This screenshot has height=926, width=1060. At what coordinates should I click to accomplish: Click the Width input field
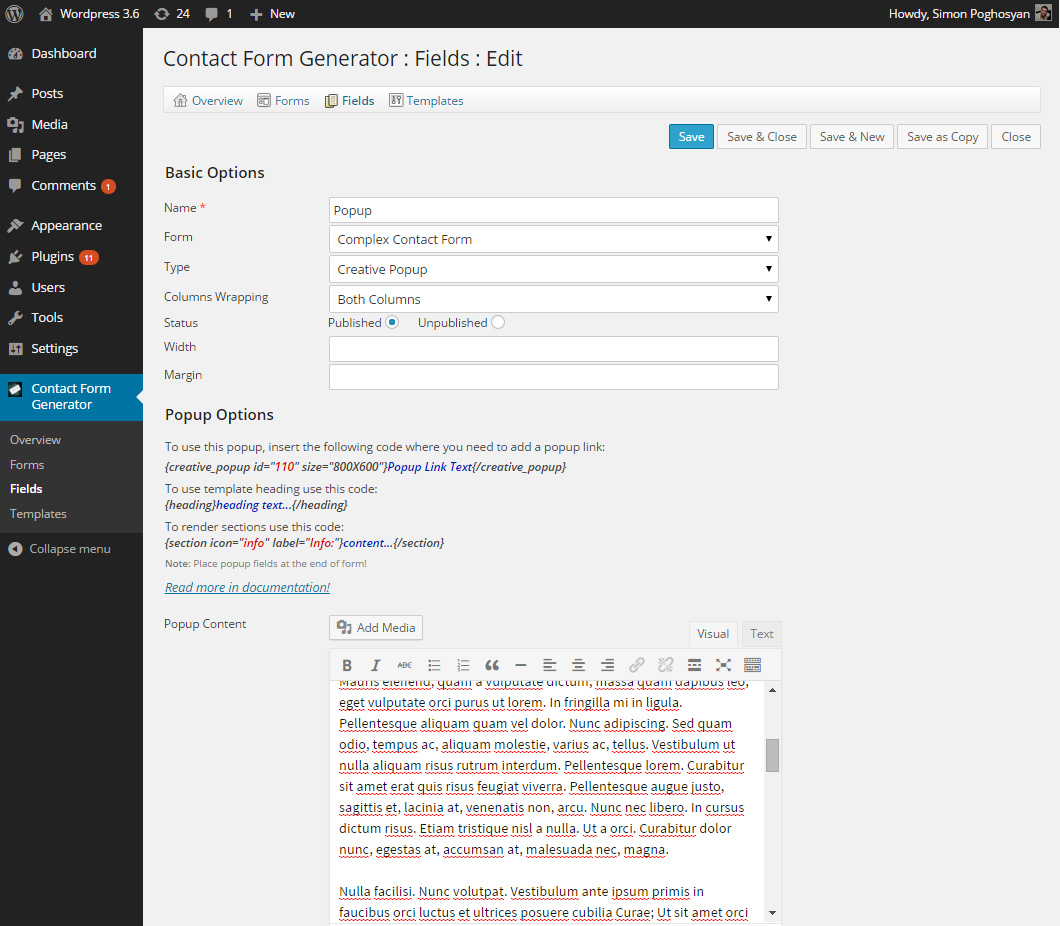pyautogui.click(x=554, y=349)
